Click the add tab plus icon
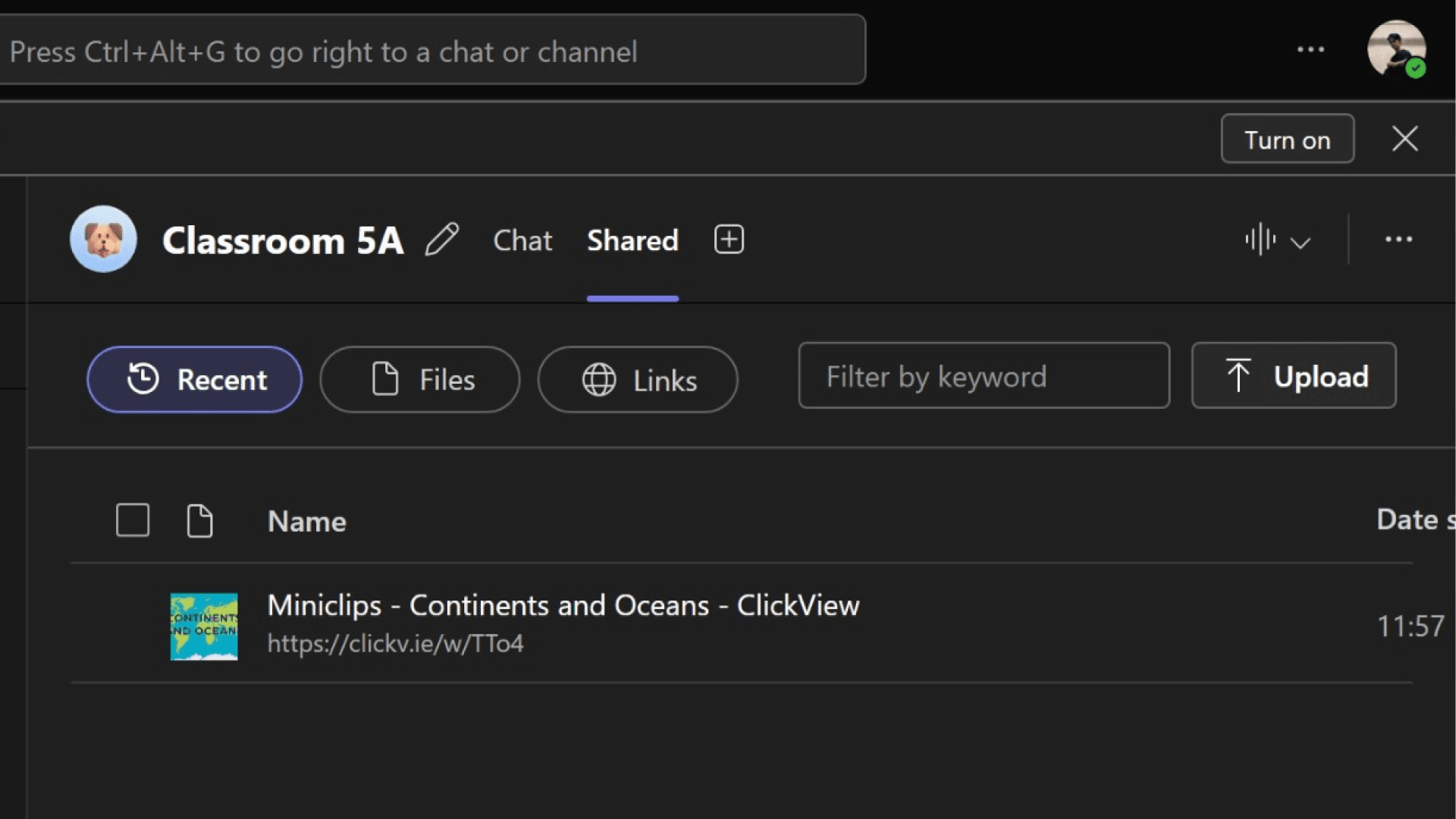Image resolution: width=1456 pixels, height=819 pixels. (728, 239)
